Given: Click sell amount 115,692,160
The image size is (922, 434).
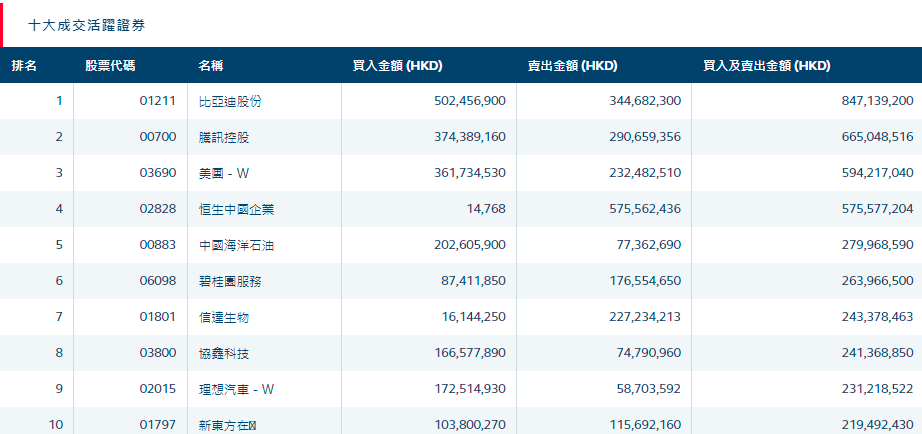Looking at the screenshot, I should (x=645, y=424).
